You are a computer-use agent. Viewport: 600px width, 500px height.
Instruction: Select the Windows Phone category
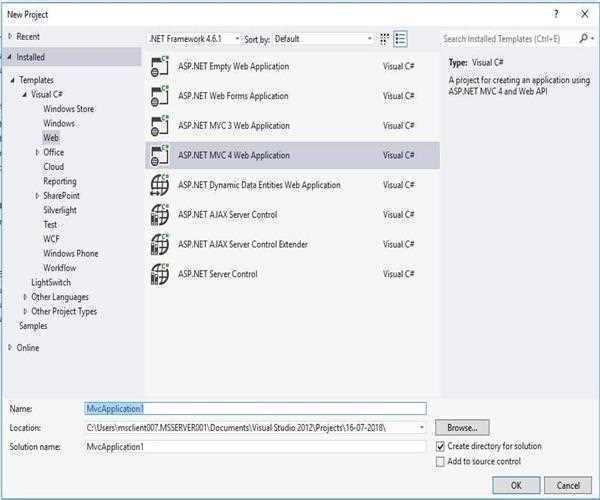pyautogui.click(x=70, y=254)
